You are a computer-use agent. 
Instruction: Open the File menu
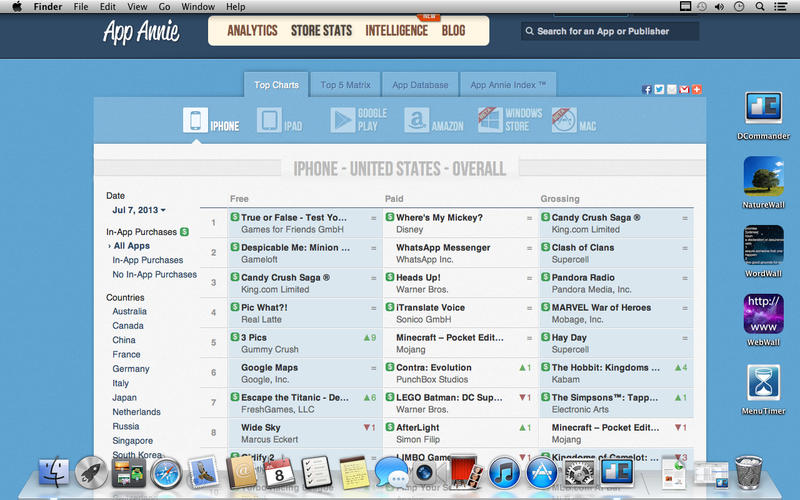tap(81, 7)
